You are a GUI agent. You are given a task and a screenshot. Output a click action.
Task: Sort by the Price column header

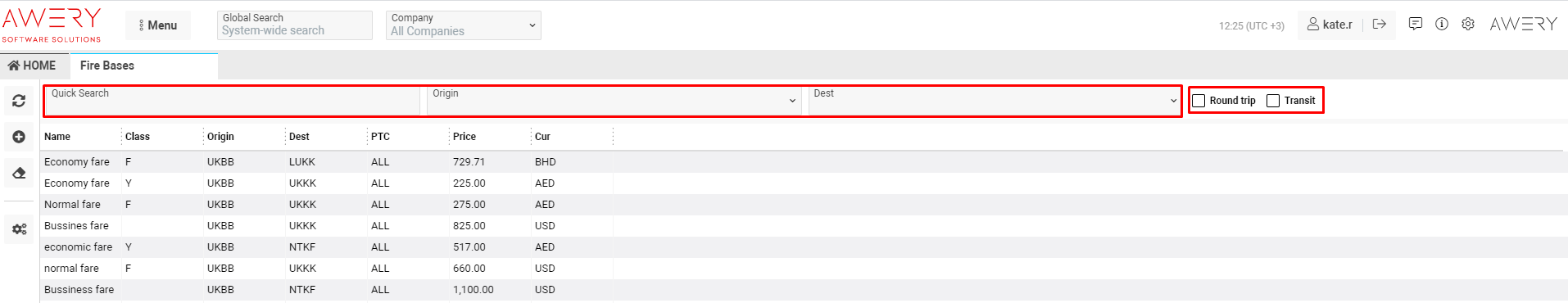[x=465, y=137]
